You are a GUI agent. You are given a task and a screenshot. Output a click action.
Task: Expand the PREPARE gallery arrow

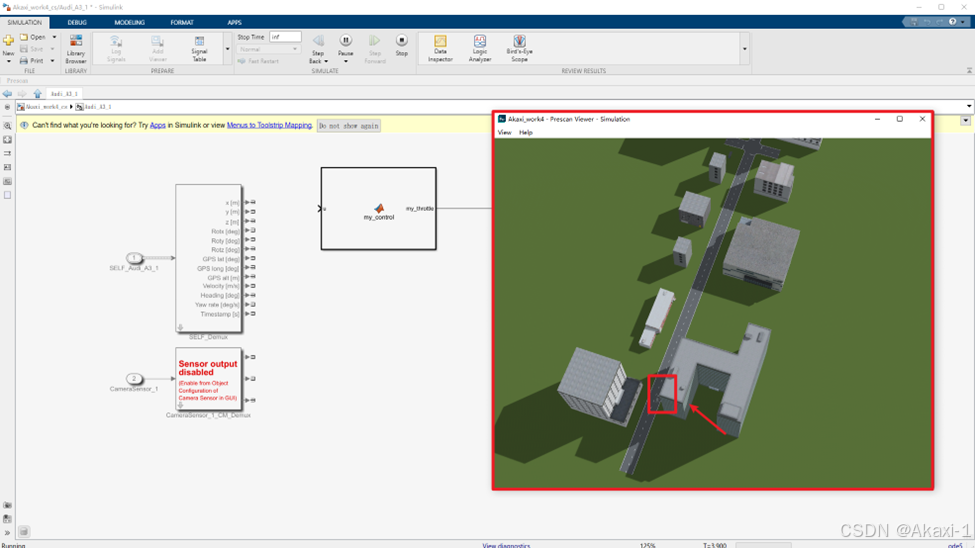click(228, 49)
